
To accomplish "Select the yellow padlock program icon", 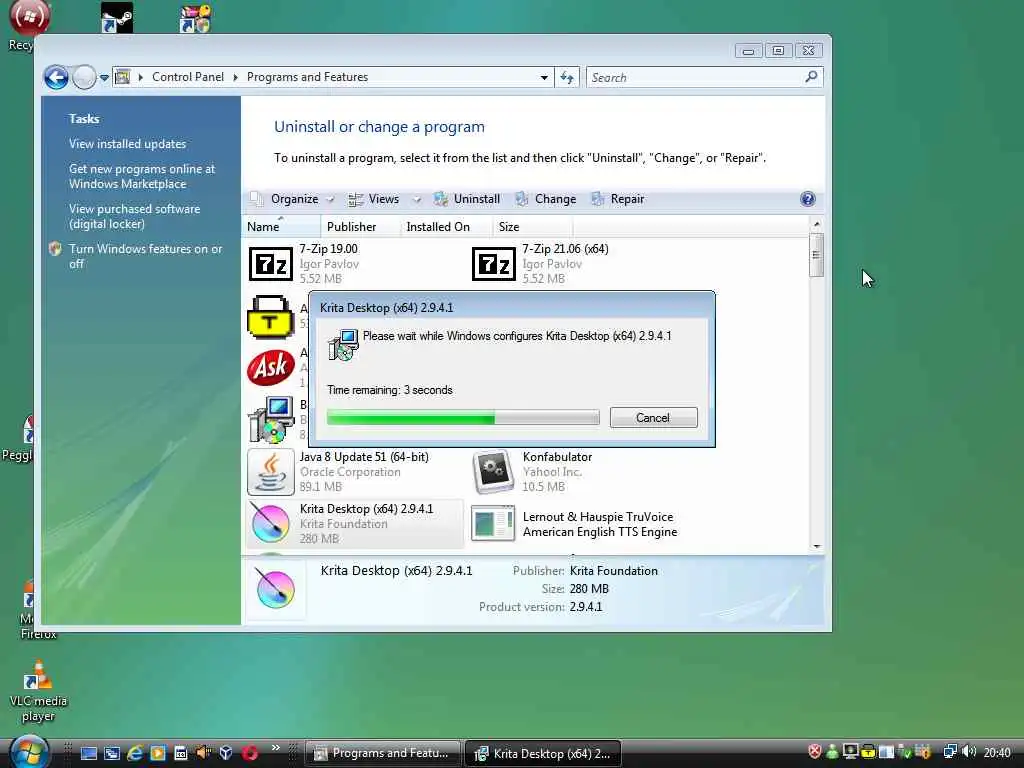I will (270, 317).
